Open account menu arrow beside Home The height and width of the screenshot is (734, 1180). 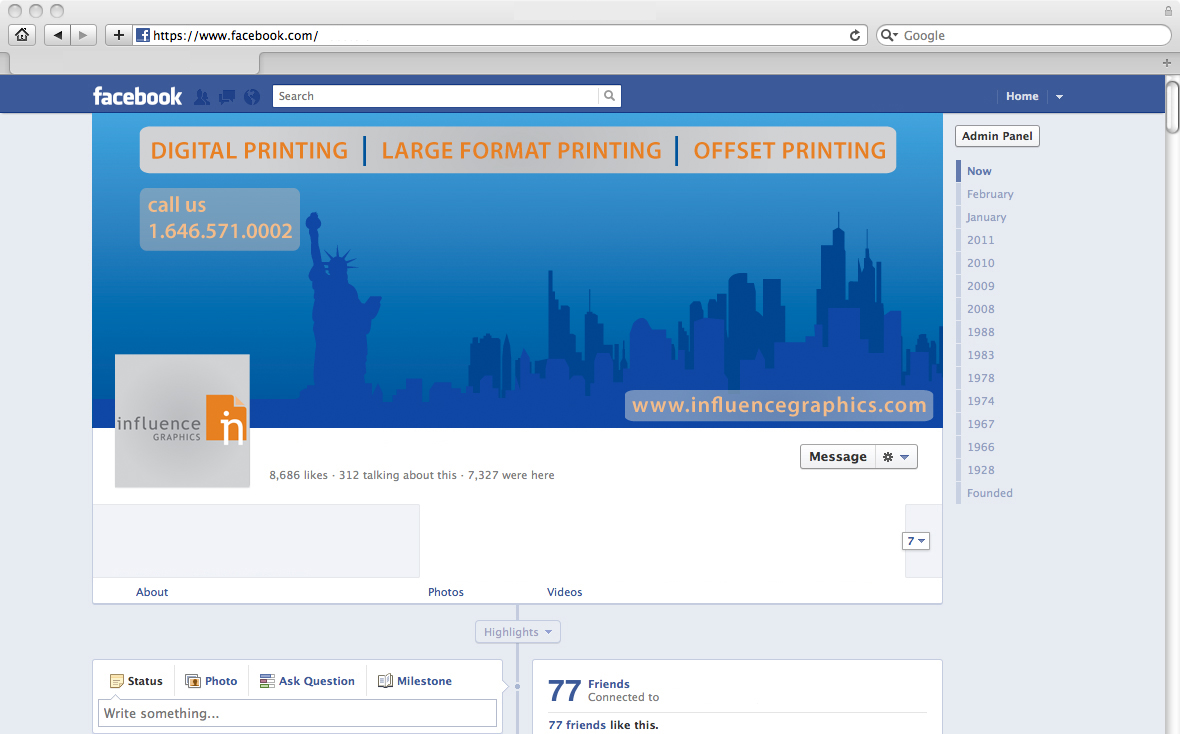(x=1059, y=96)
